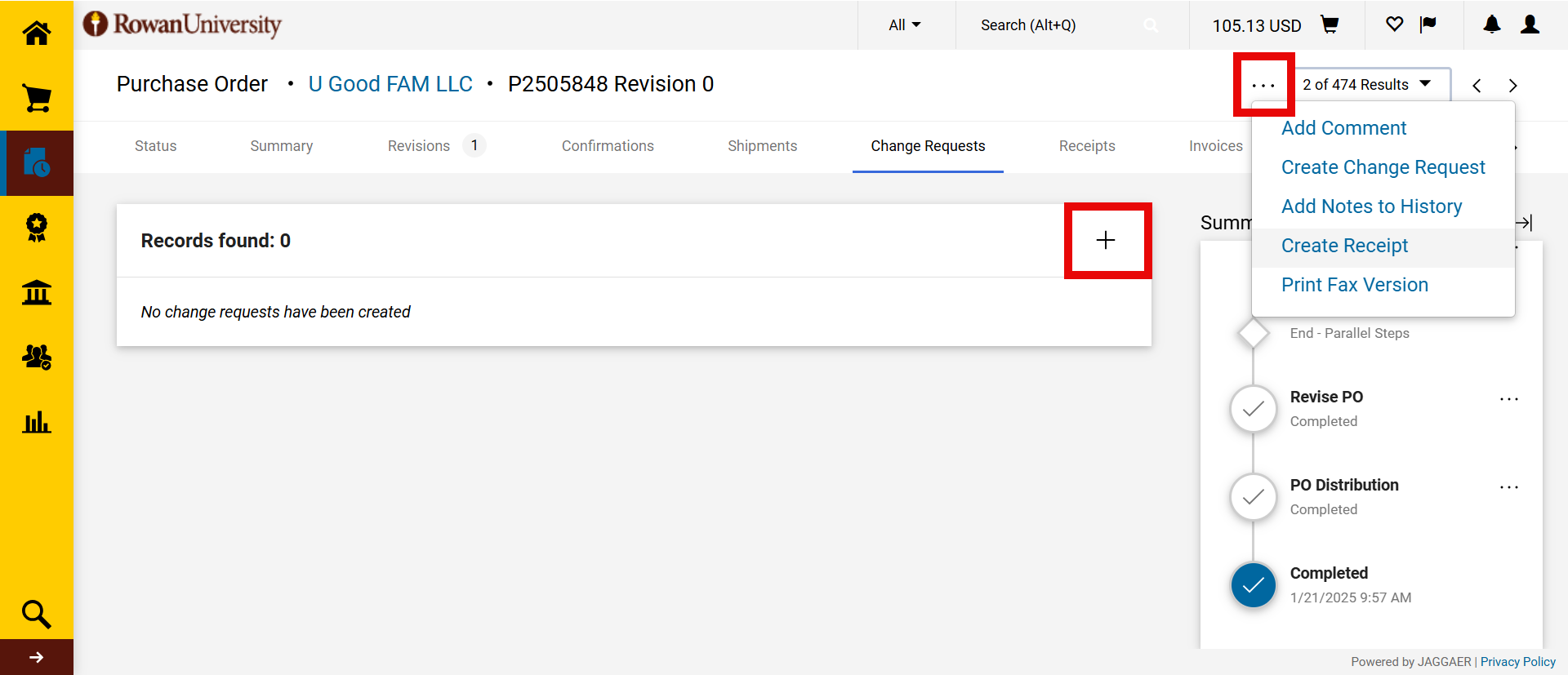Switch to the Confirmations tab
The height and width of the screenshot is (675, 1568).
click(608, 146)
